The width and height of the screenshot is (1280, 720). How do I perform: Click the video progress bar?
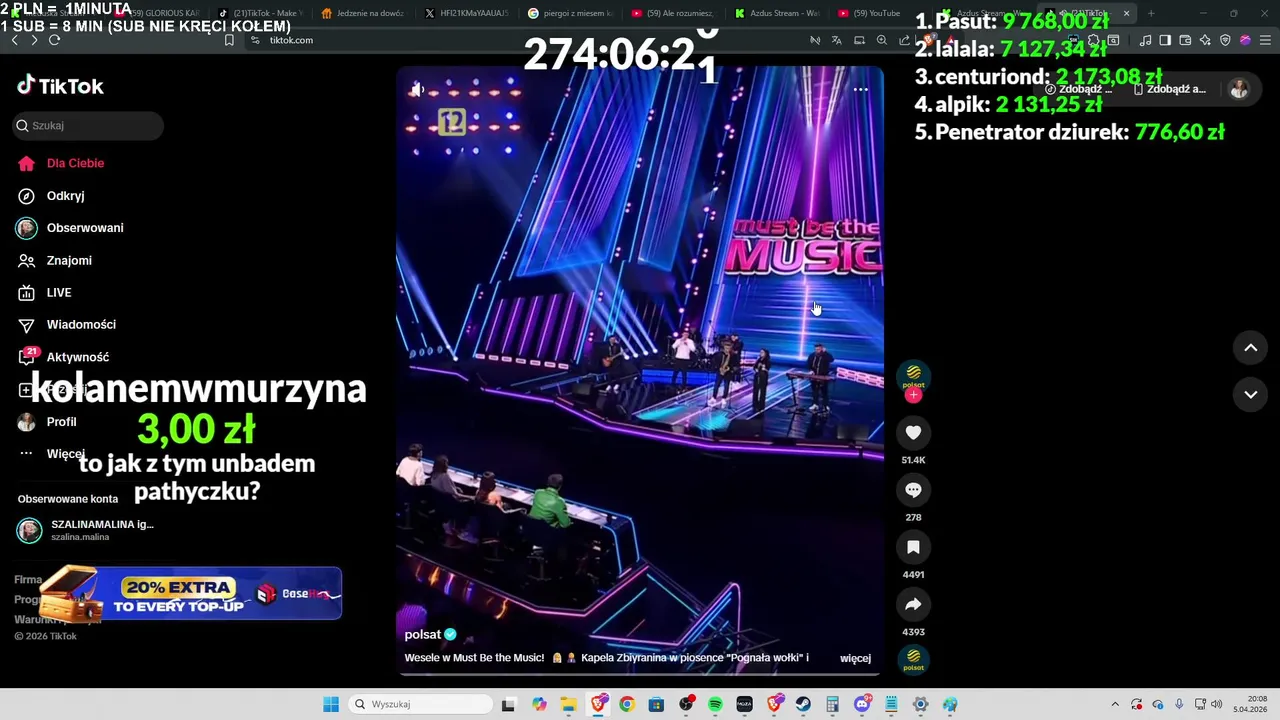640,674
